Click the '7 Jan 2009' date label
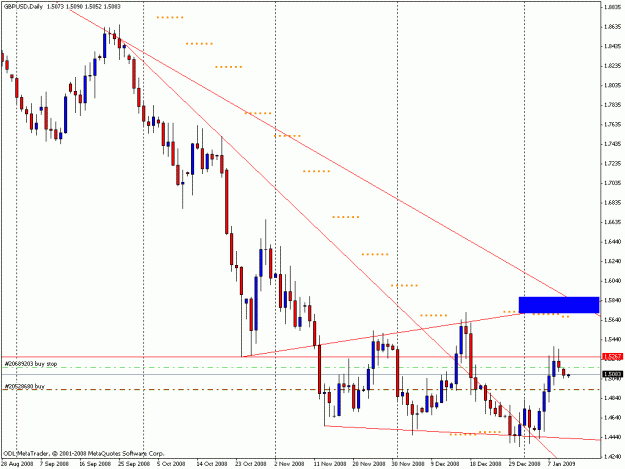Image resolution: width=625 pixels, height=469 pixels. point(561,464)
